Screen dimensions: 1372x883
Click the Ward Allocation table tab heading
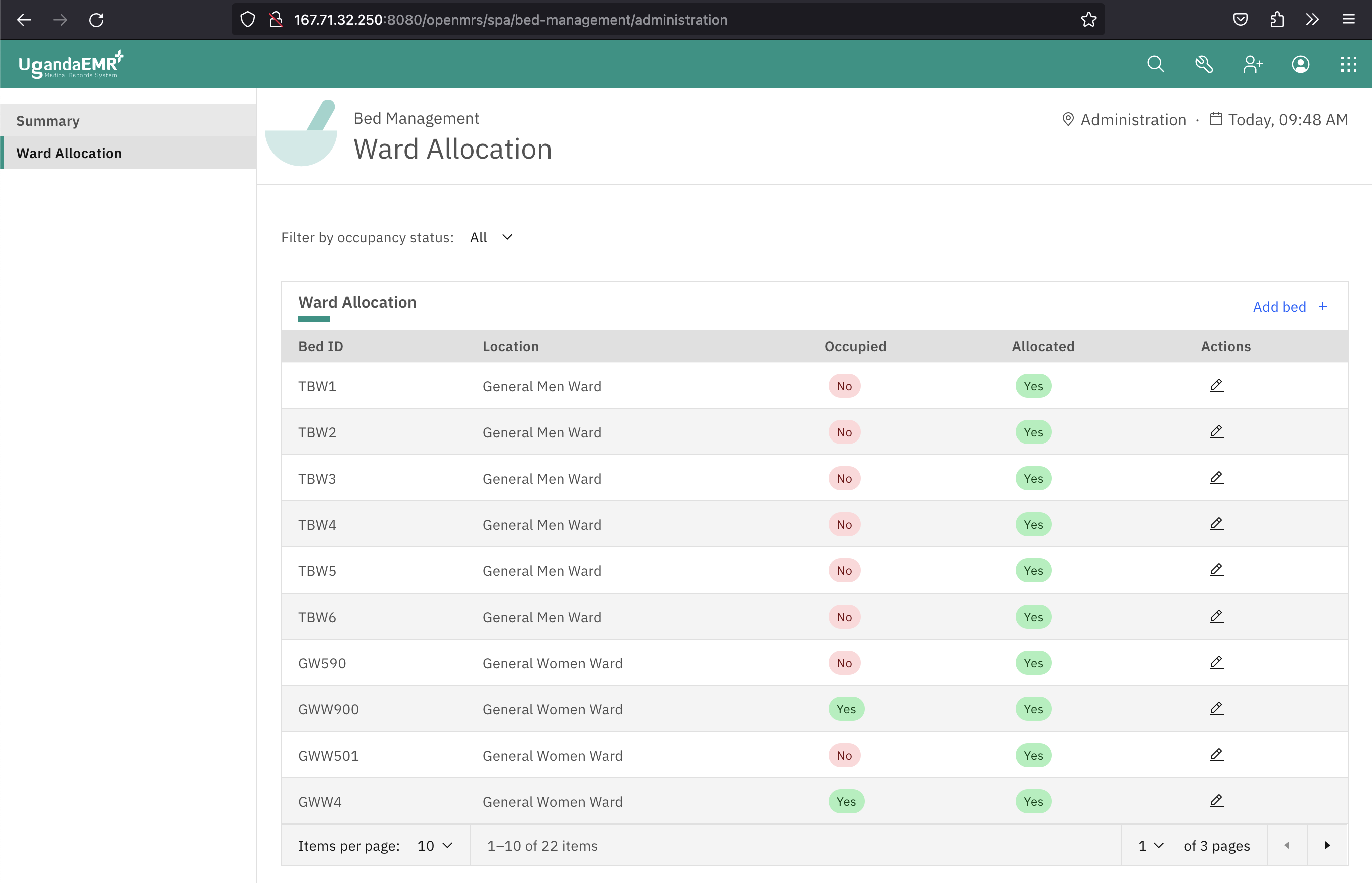(x=357, y=302)
